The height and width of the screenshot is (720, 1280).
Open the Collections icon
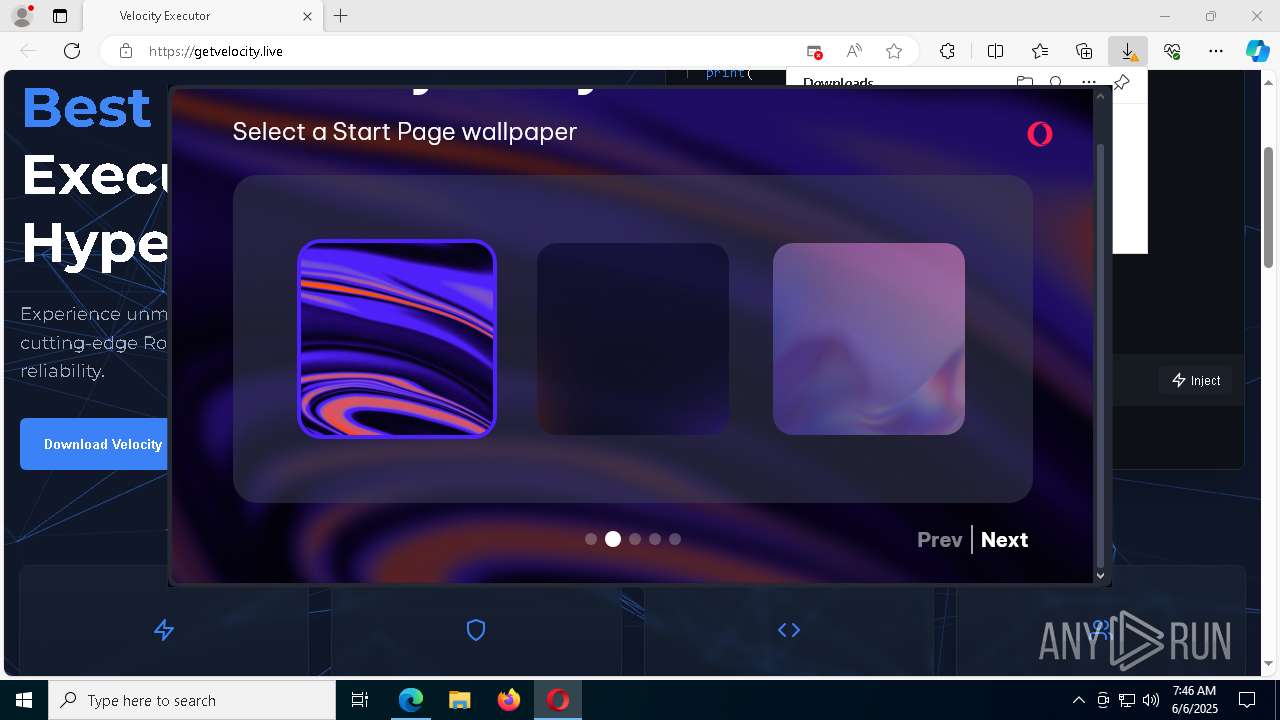click(1084, 51)
